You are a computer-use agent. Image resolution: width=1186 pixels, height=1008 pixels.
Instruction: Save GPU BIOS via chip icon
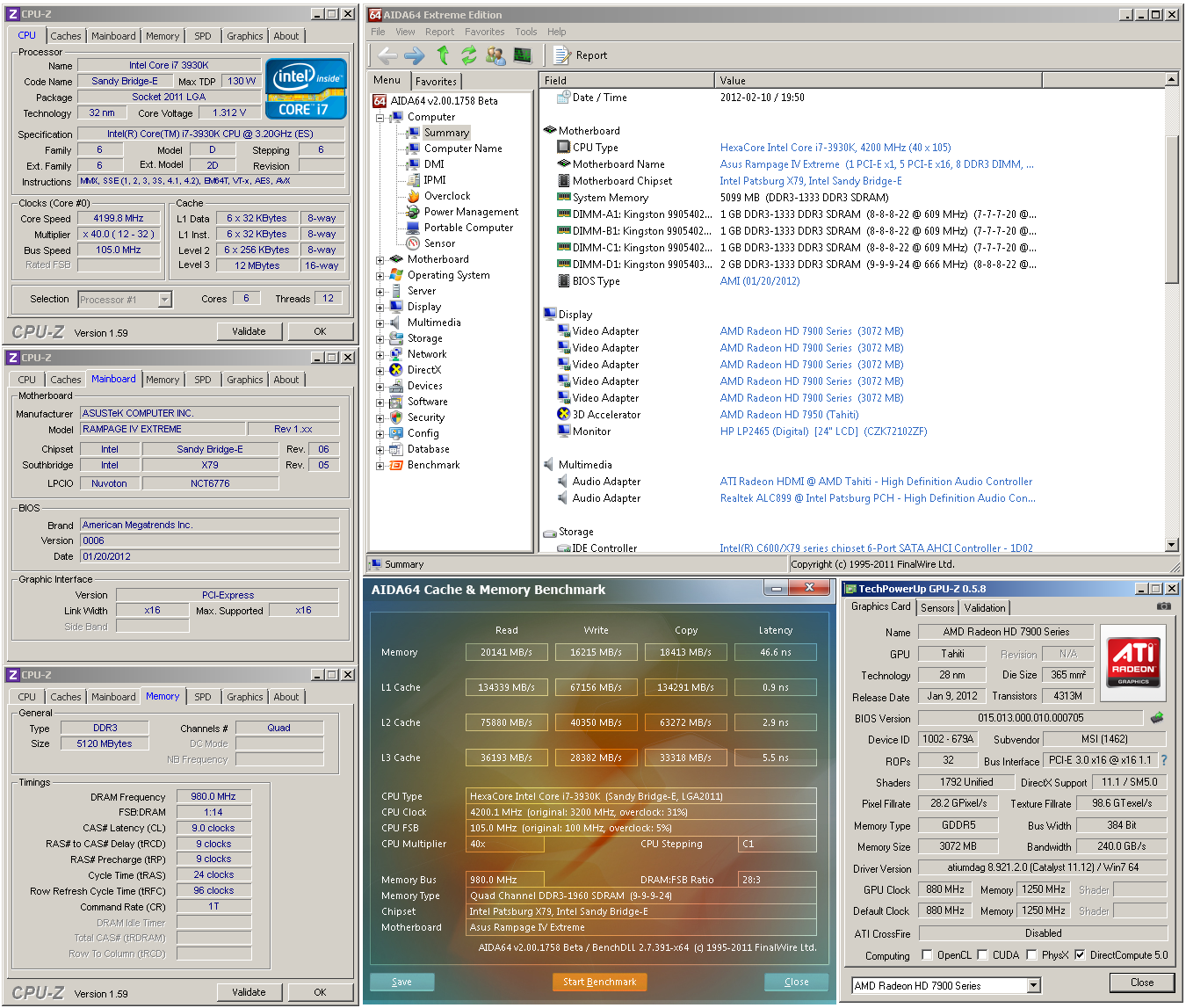point(1157,718)
